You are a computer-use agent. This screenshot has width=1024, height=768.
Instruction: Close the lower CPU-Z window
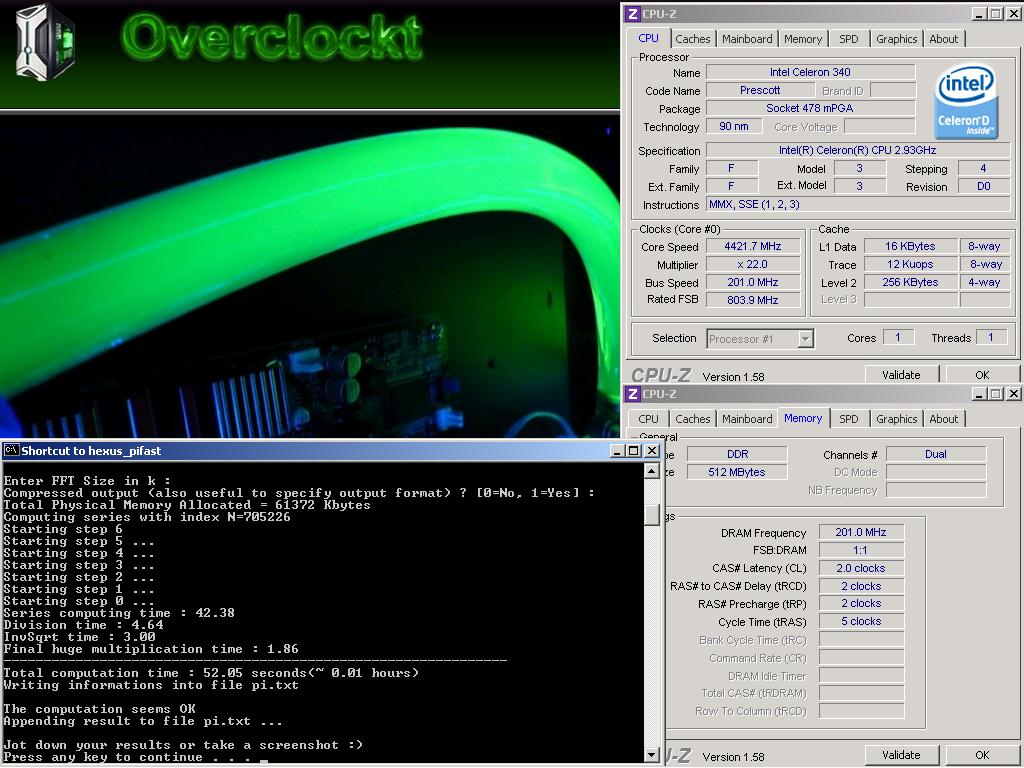tap(1014, 394)
